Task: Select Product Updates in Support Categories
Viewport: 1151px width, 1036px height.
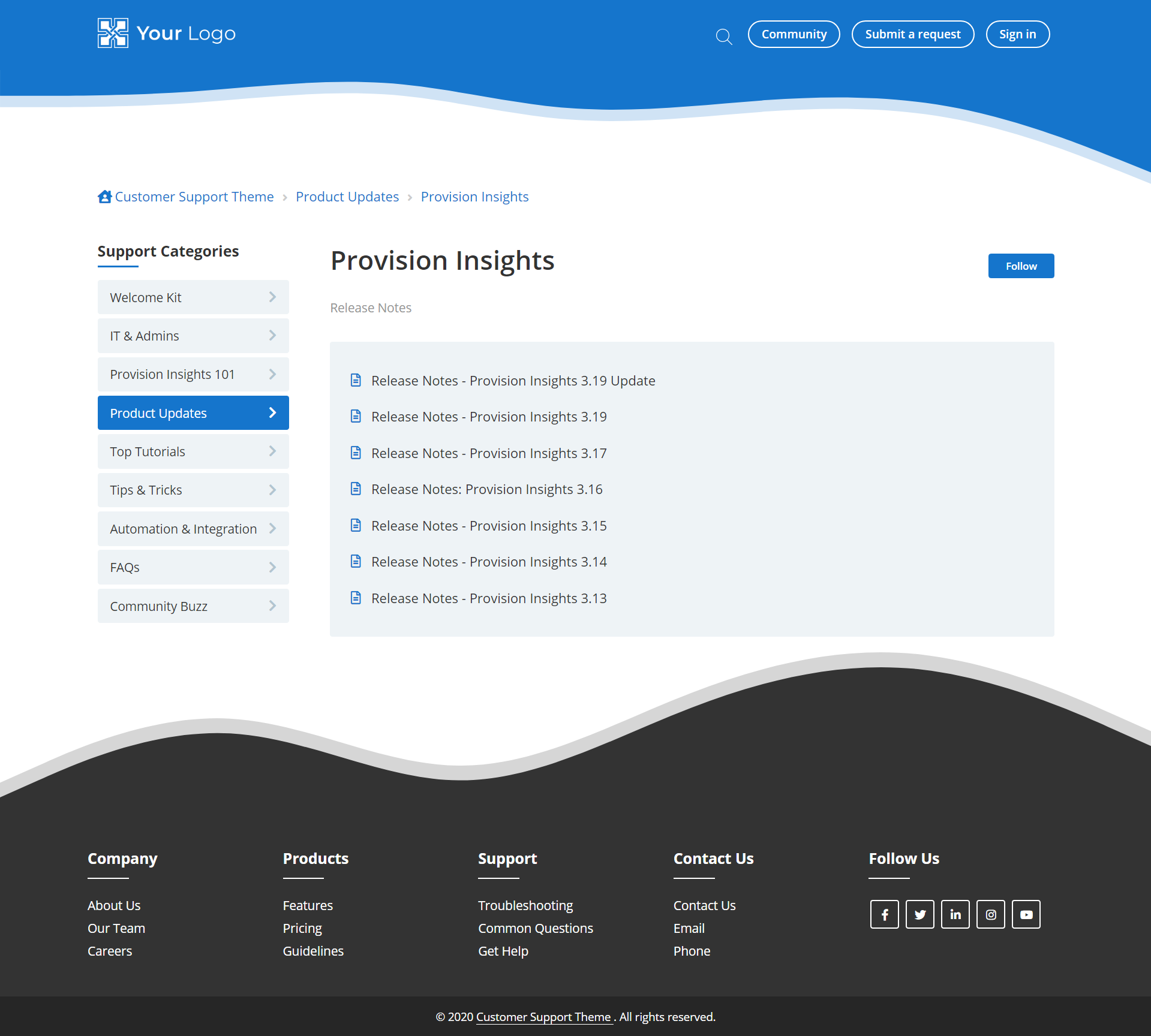Action: coord(158,413)
